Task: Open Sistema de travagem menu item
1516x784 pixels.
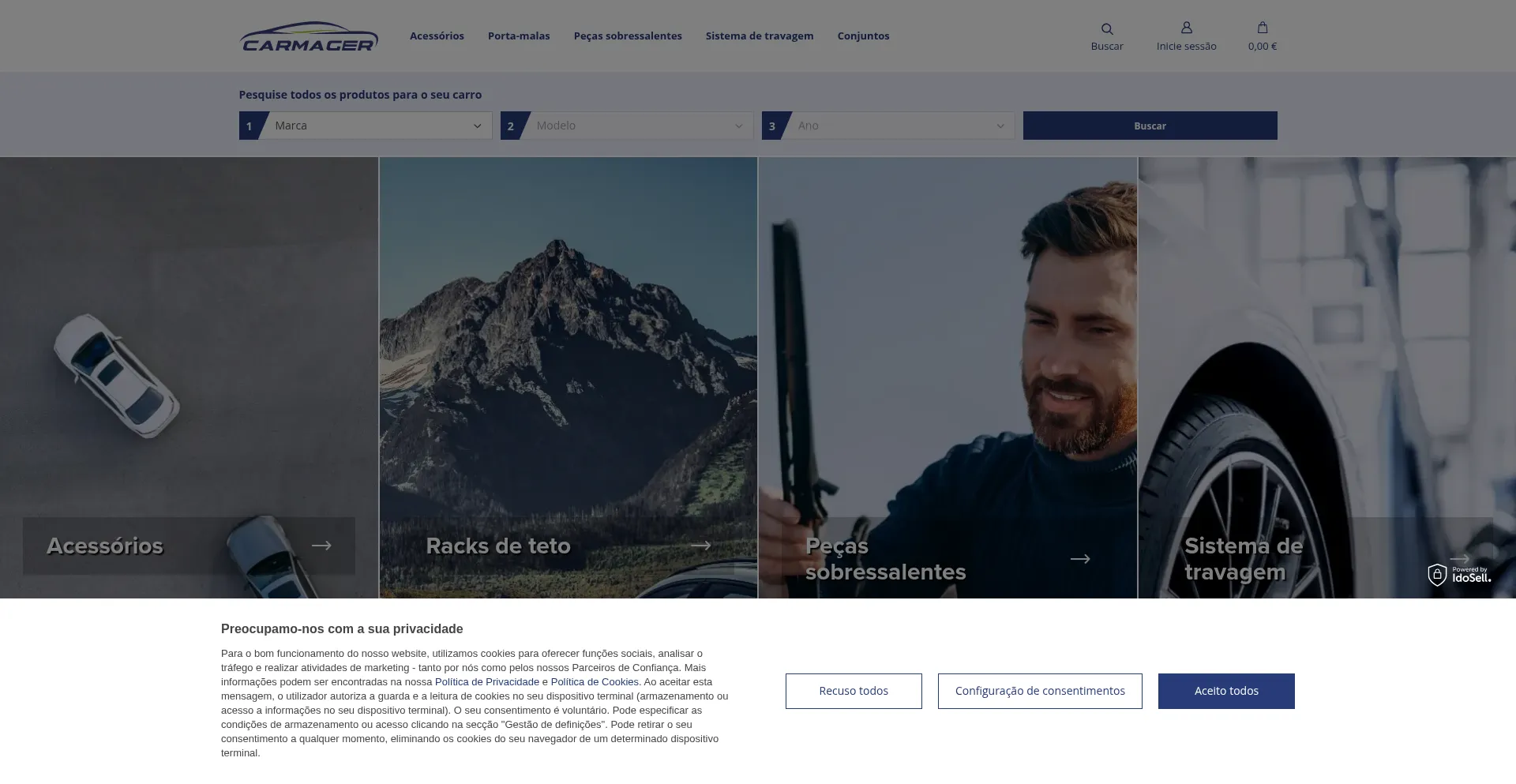Action: tap(759, 36)
